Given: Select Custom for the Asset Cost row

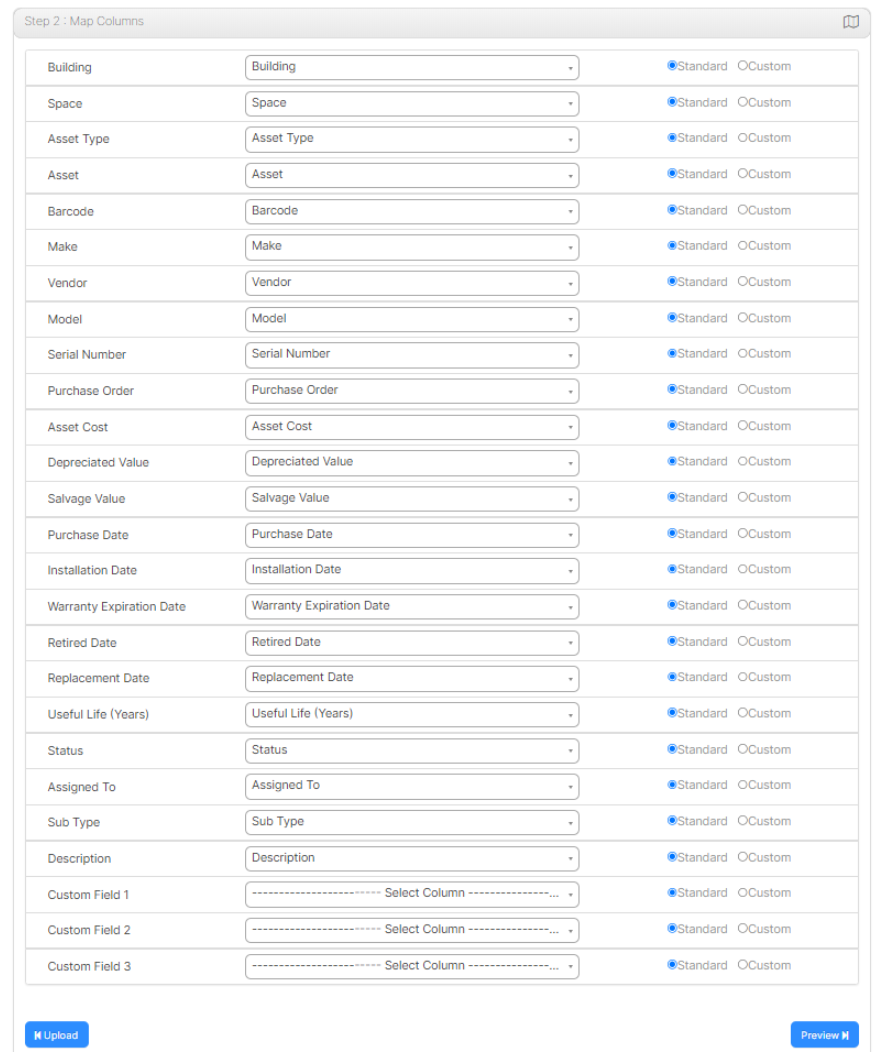Looking at the screenshot, I should 743,425.
